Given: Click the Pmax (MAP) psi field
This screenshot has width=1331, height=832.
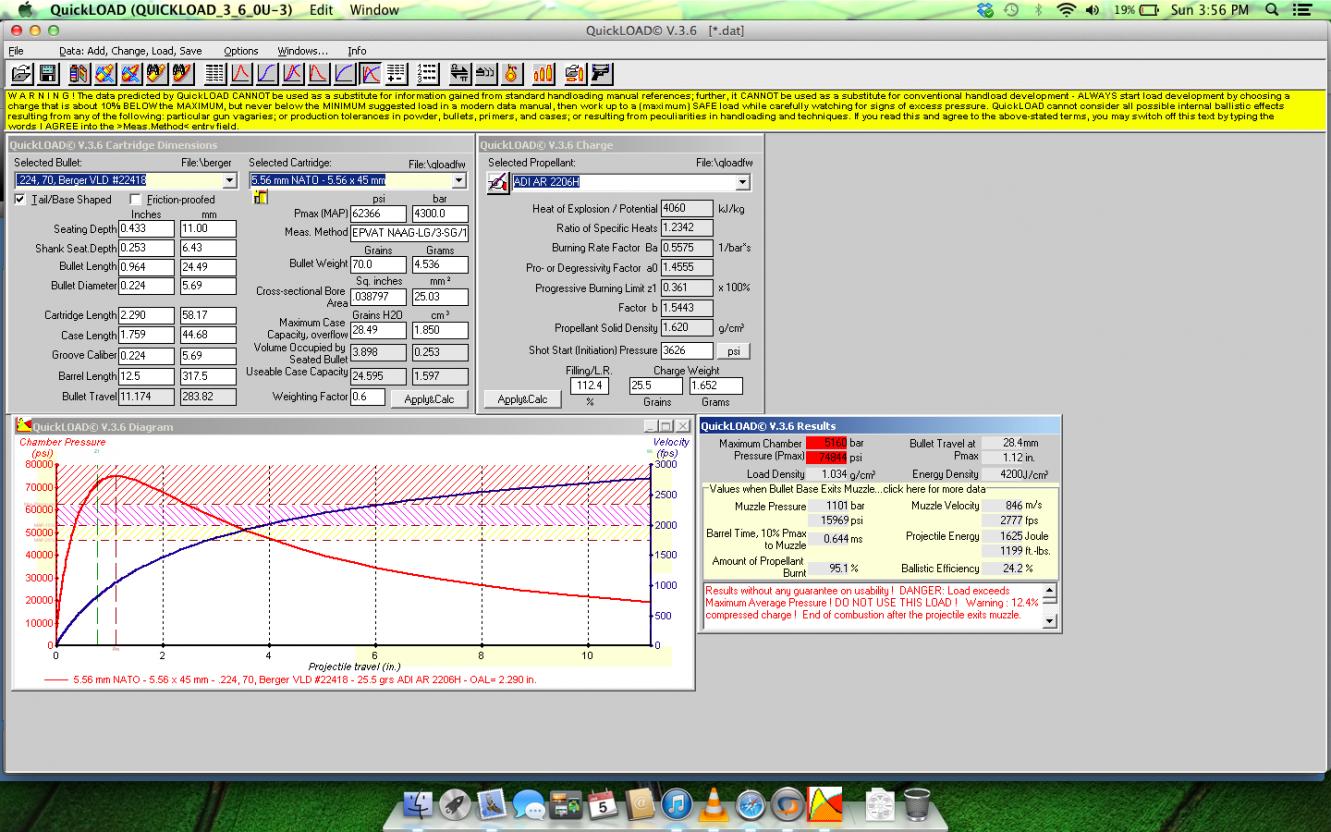Looking at the screenshot, I should (378, 214).
